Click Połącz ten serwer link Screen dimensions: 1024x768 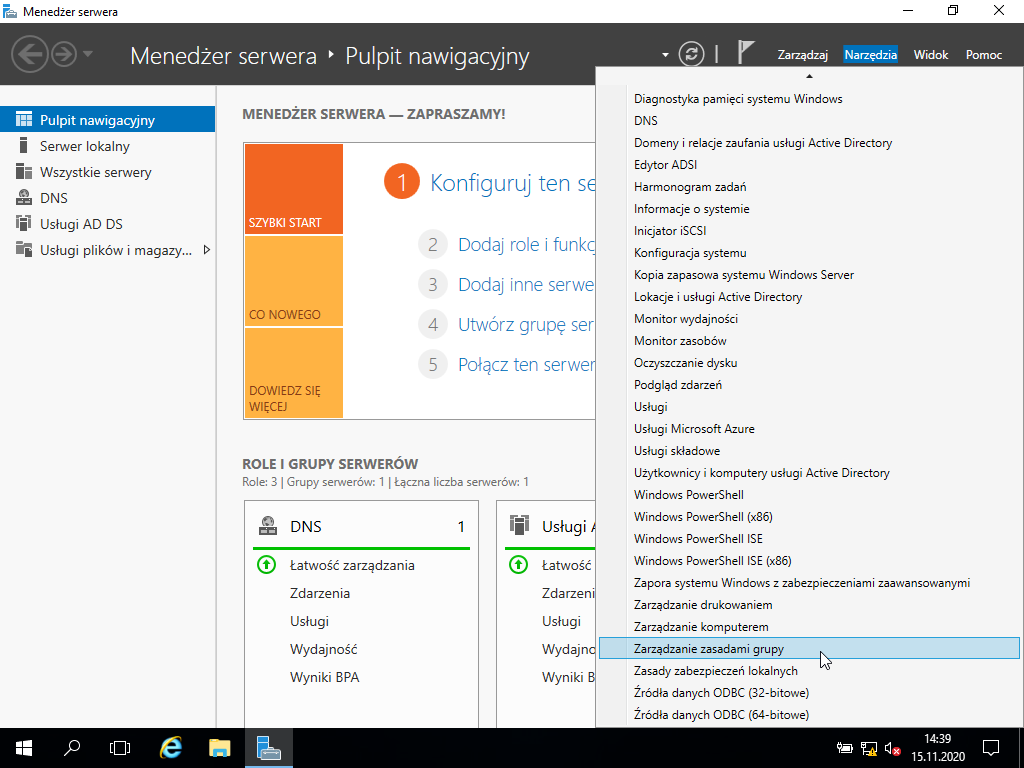click(x=526, y=364)
